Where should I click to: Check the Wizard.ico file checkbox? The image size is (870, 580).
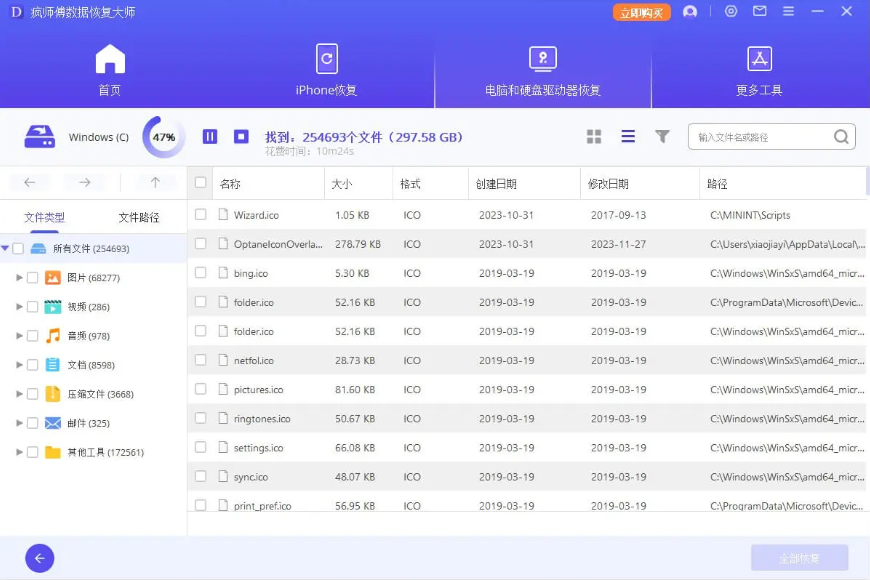[200, 215]
